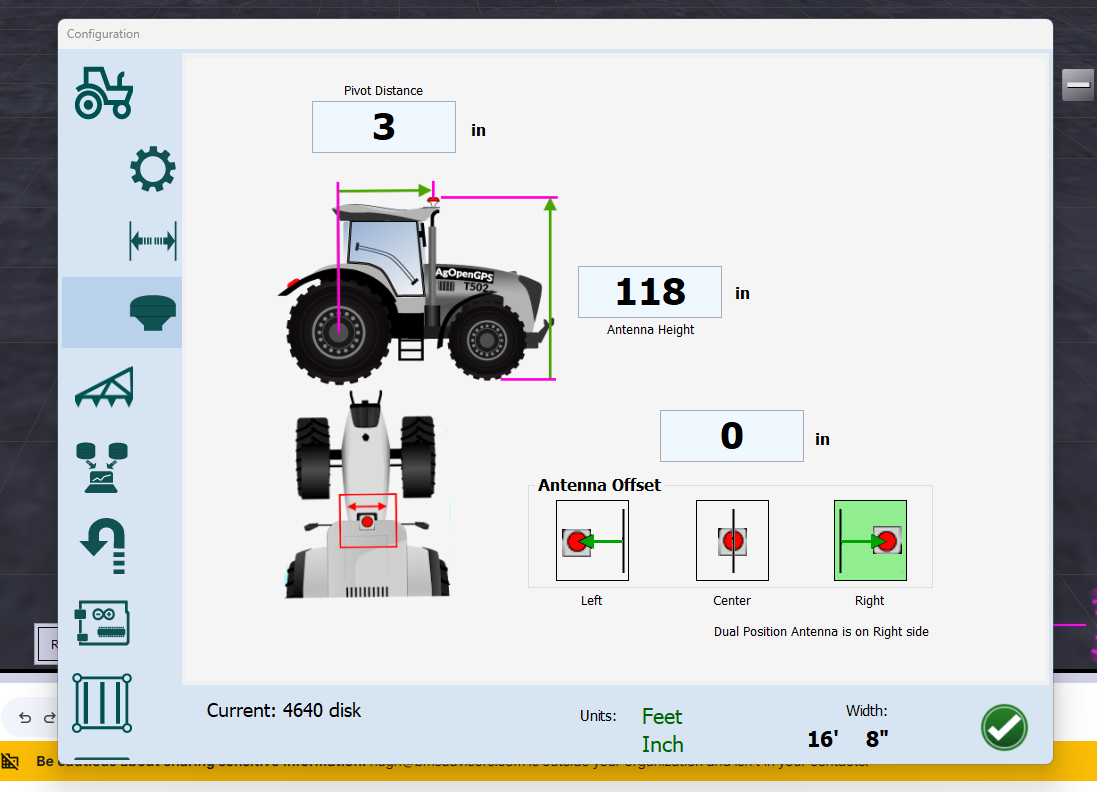1097x792 pixels.
Task: Open the tractor vehicle configuration section
Action: (104, 93)
